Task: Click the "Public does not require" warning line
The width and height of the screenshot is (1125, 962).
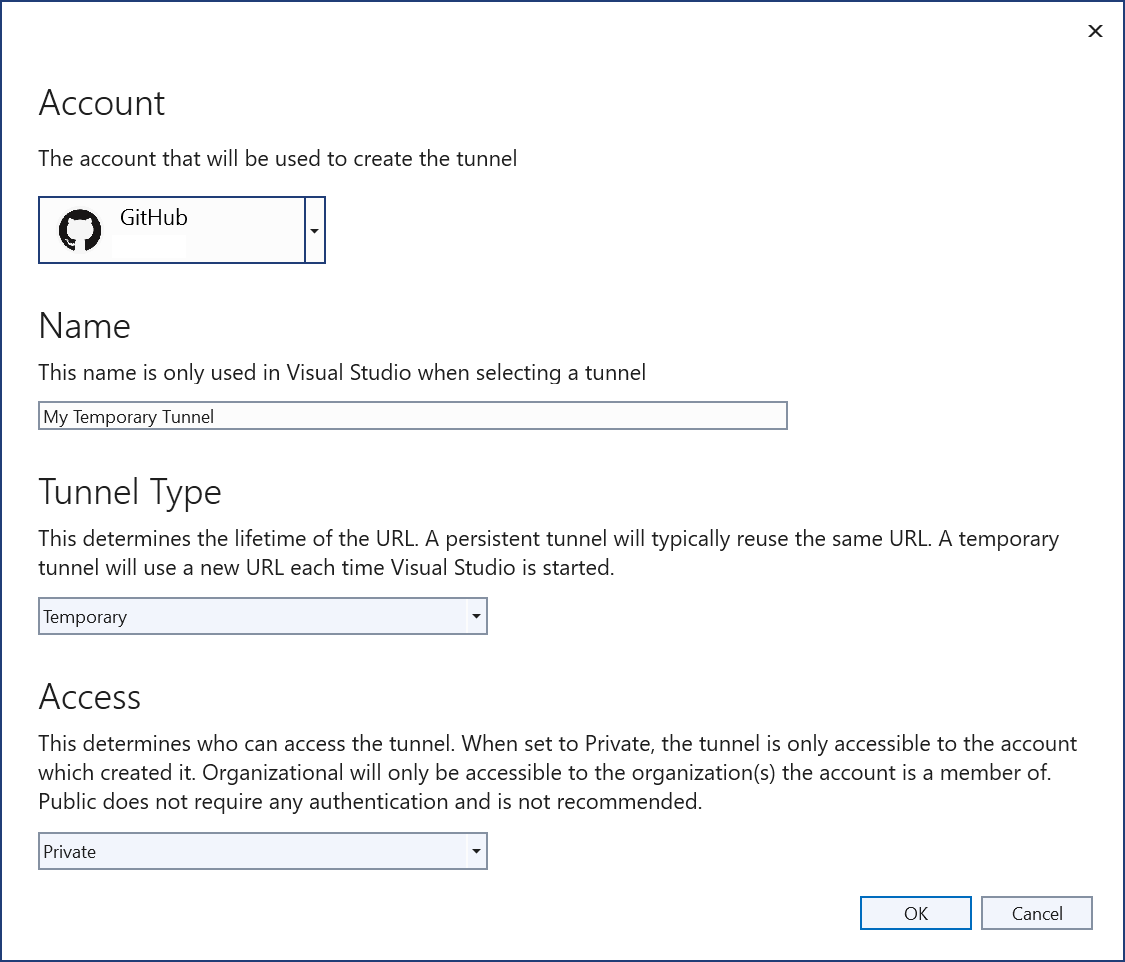Action: click(370, 802)
